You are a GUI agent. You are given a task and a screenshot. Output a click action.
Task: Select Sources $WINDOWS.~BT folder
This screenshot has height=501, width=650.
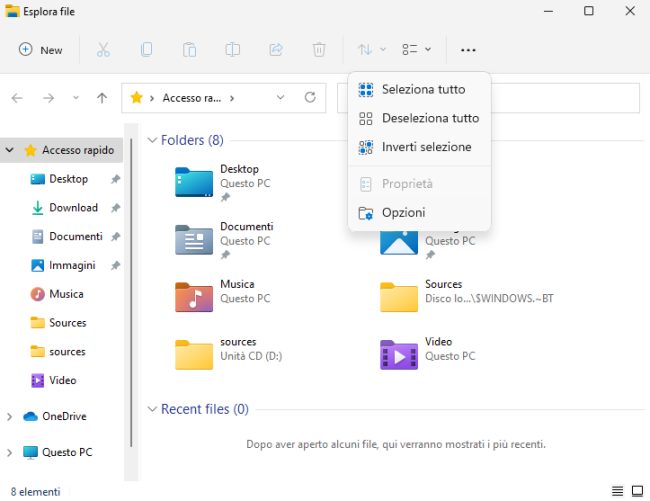(467, 298)
